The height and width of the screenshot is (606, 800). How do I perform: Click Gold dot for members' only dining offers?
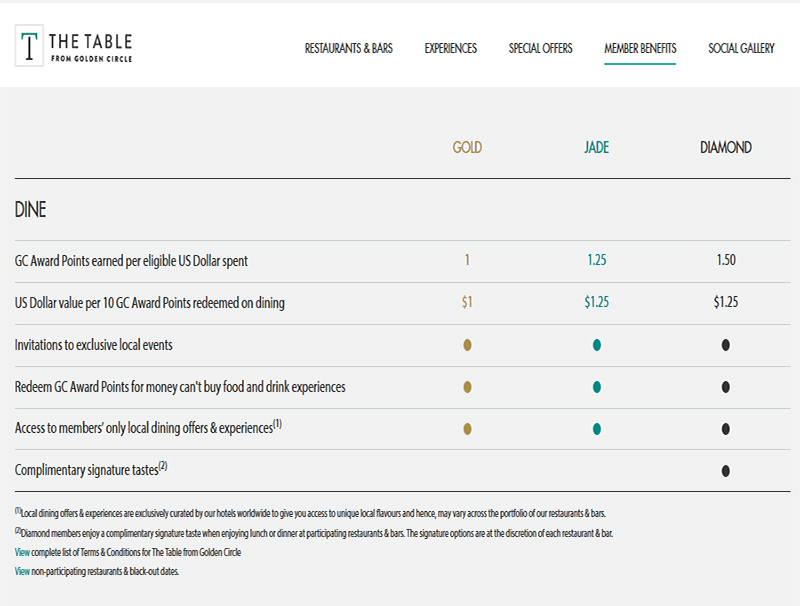click(x=467, y=429)
